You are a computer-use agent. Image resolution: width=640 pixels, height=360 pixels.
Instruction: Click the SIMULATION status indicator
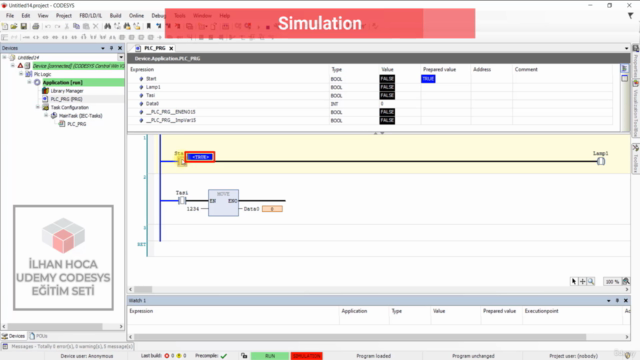click(307, 356)
